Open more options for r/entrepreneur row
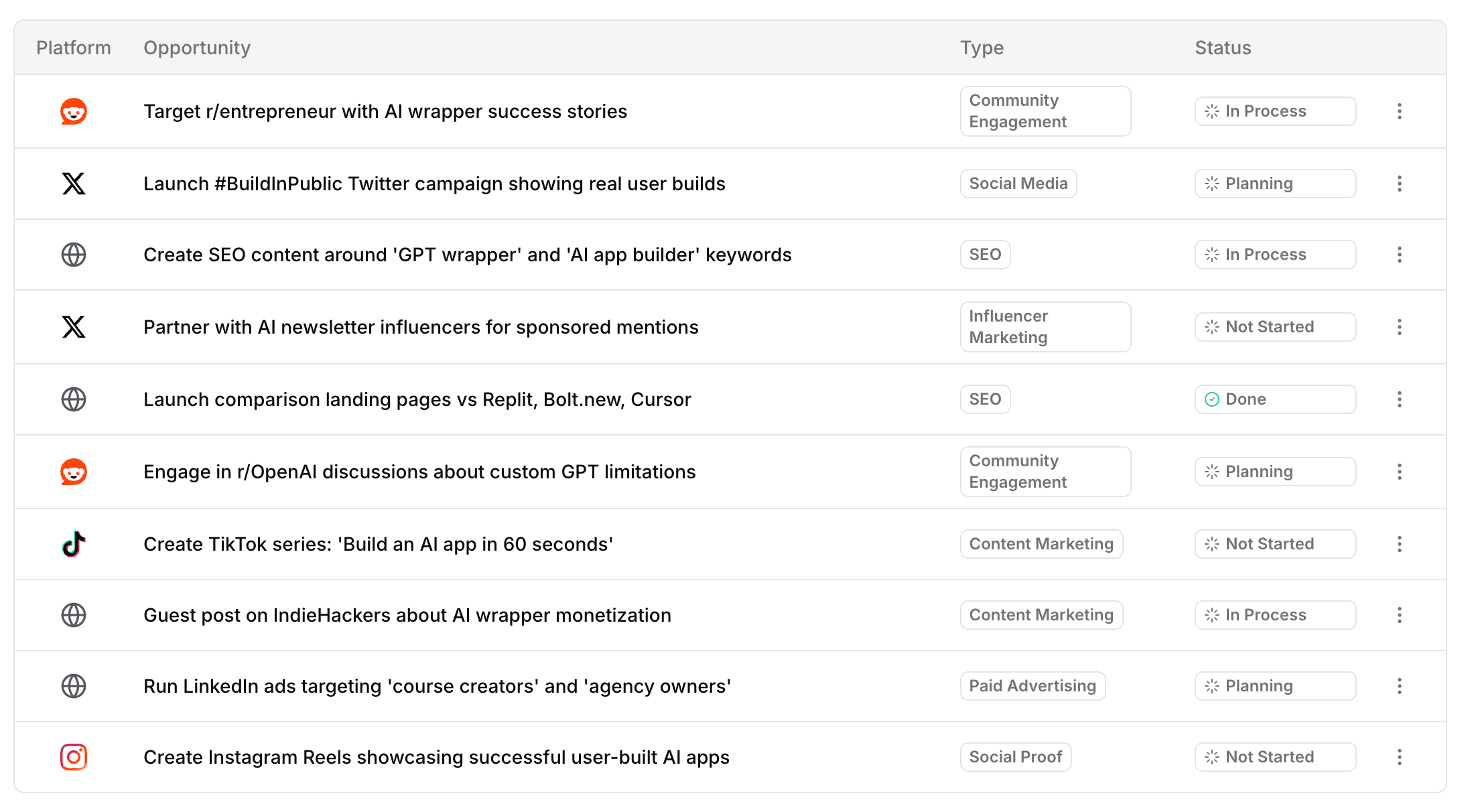This screenshot has height=812, width=1470. pyautogui.click(x=1399, y=111)
